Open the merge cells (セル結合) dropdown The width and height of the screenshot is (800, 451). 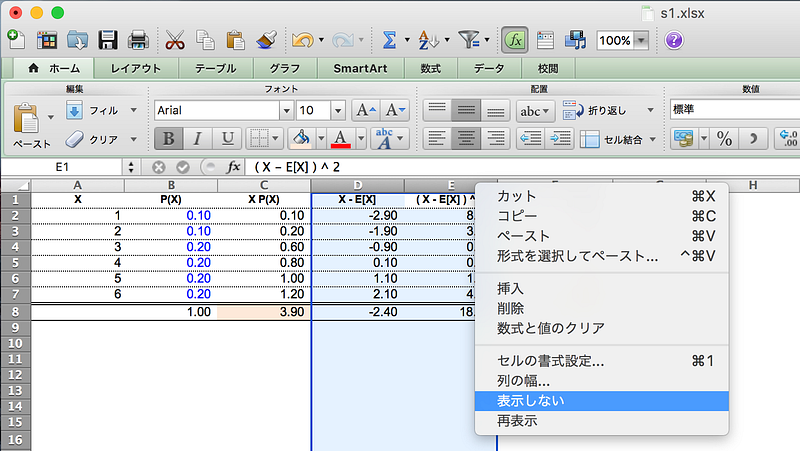(653, 139)
